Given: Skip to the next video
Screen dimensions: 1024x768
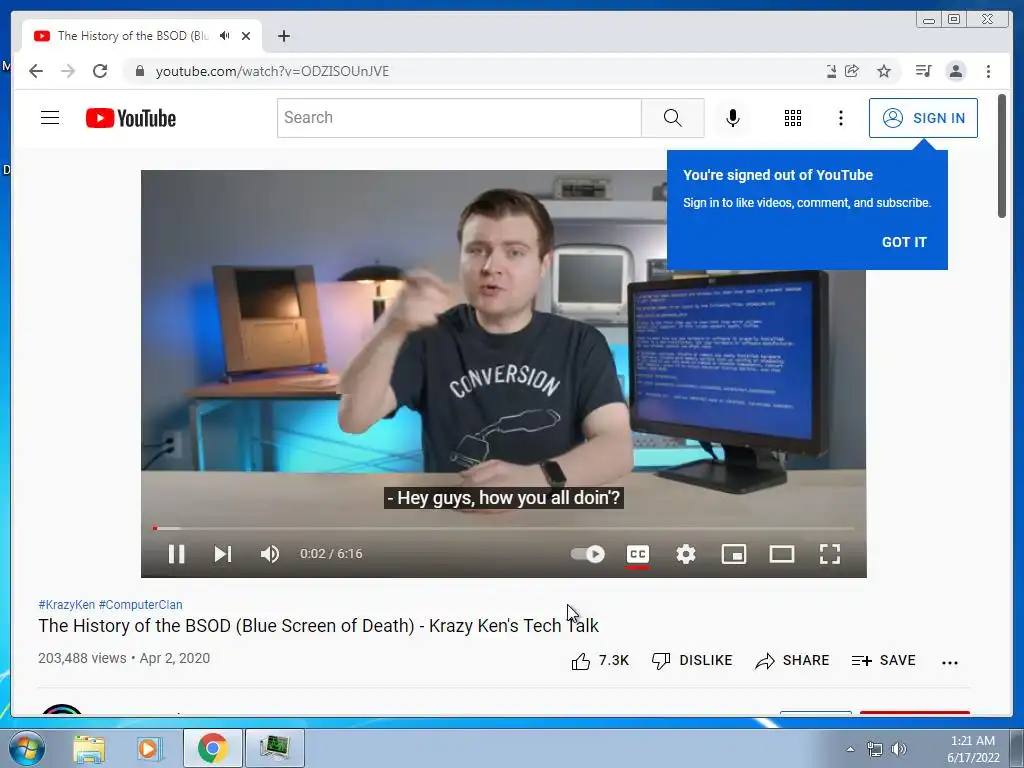Looking at the screenshot, I should coord(223,554).
